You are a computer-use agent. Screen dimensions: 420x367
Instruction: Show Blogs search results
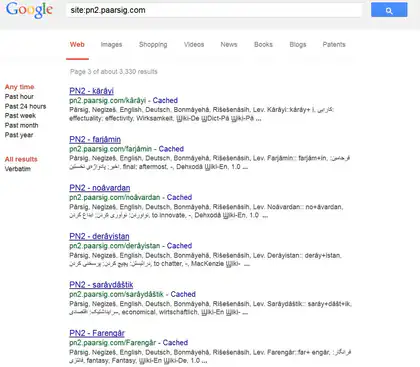[298, 45]
